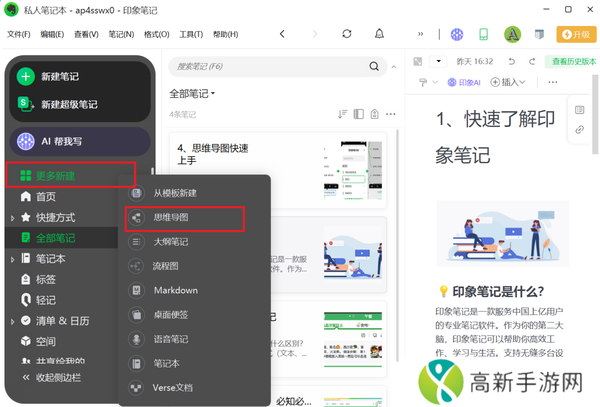Click the New Note (新建笔记) plus icon
This screenshot has height=407, width=600.
click(26, 77)
